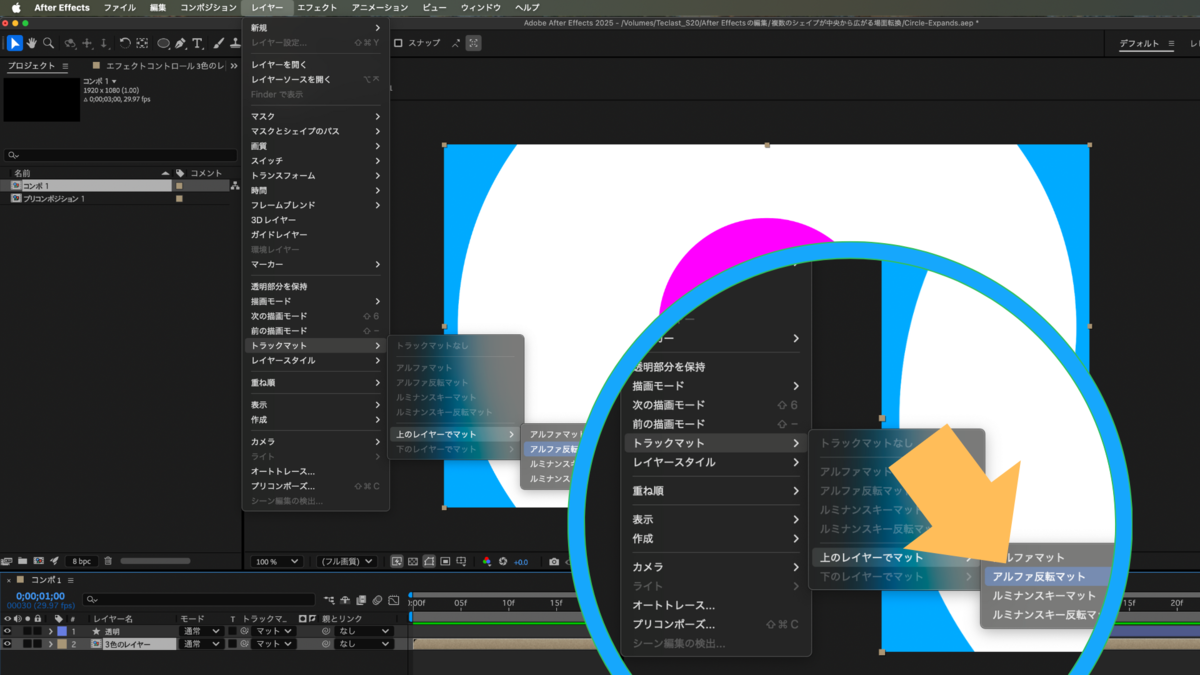The width and height of the screenshot is (1200, 675).
Task: Toggle mask and shape path visibility icon
Action: tap(429, 562)
